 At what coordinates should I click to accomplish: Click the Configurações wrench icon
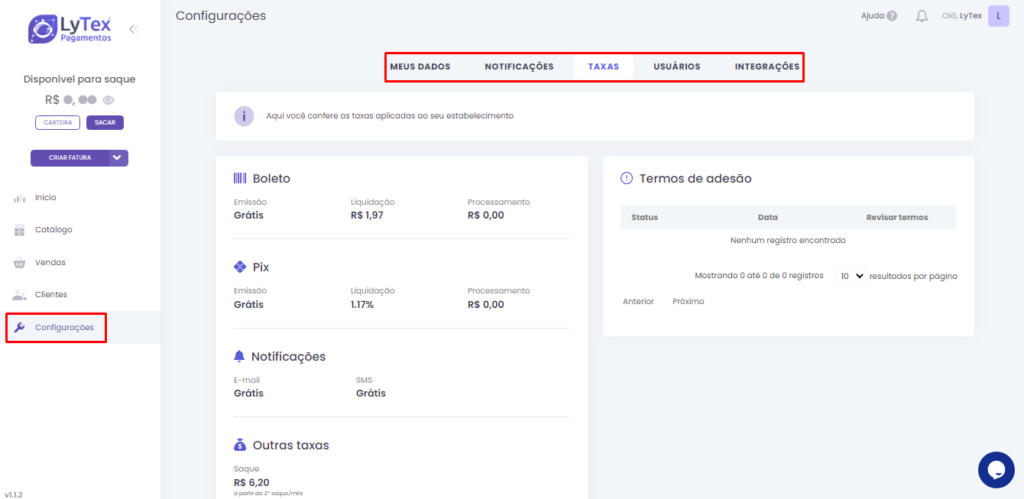coord(19,327)
